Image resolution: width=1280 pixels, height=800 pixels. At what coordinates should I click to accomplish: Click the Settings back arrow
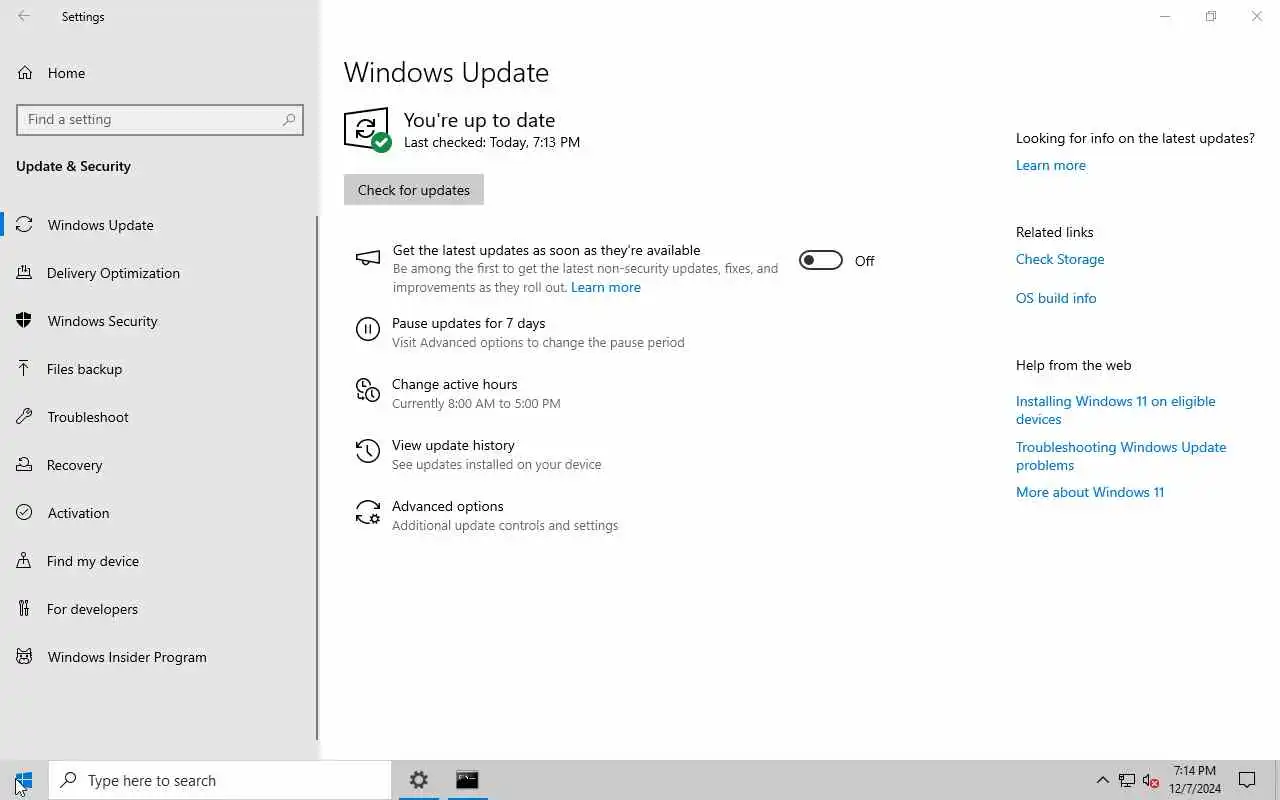pyautogui.click(x=24, y=16)
